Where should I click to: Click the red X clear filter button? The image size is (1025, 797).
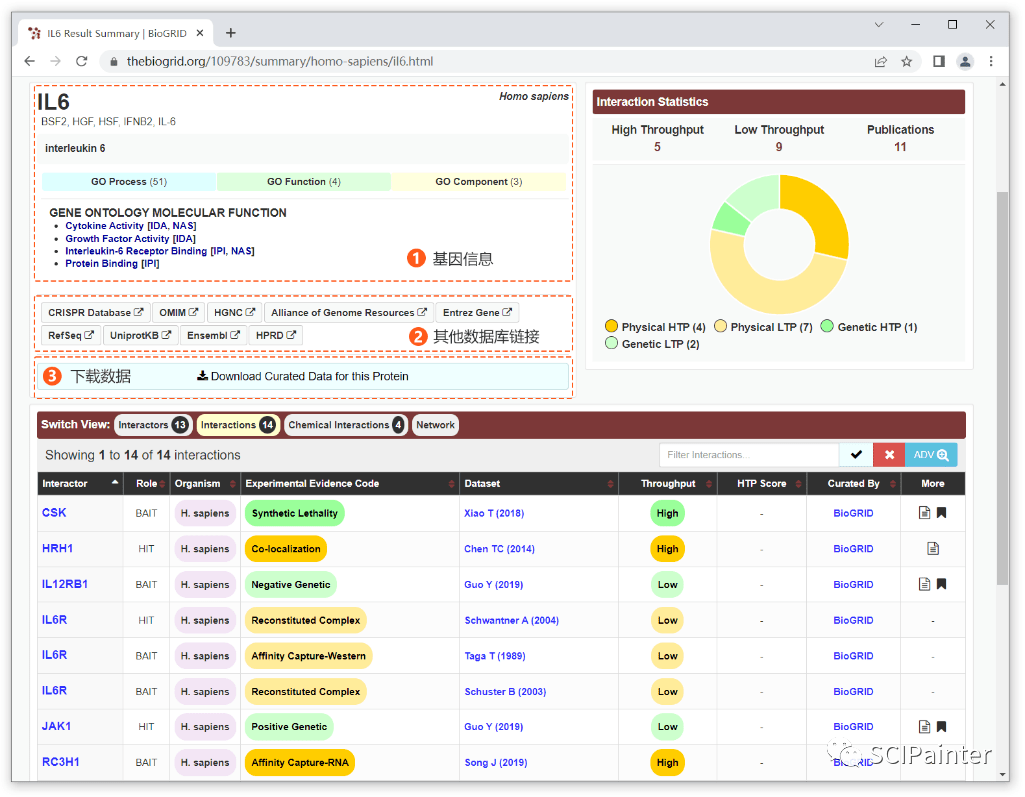[x=888, y=455]
